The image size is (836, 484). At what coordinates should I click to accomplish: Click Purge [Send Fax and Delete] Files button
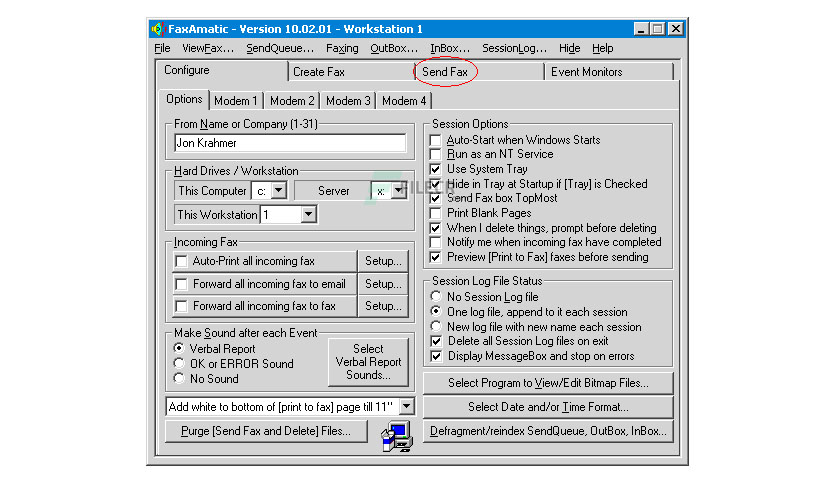[x=266, y=431]
